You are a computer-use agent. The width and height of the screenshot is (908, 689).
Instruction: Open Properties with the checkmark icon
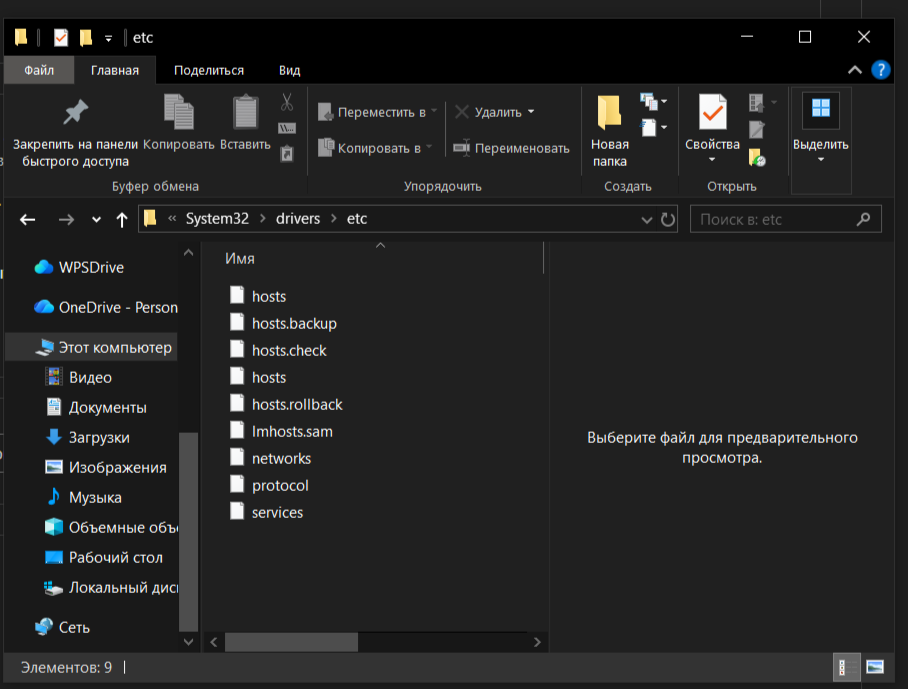point(712,112)
